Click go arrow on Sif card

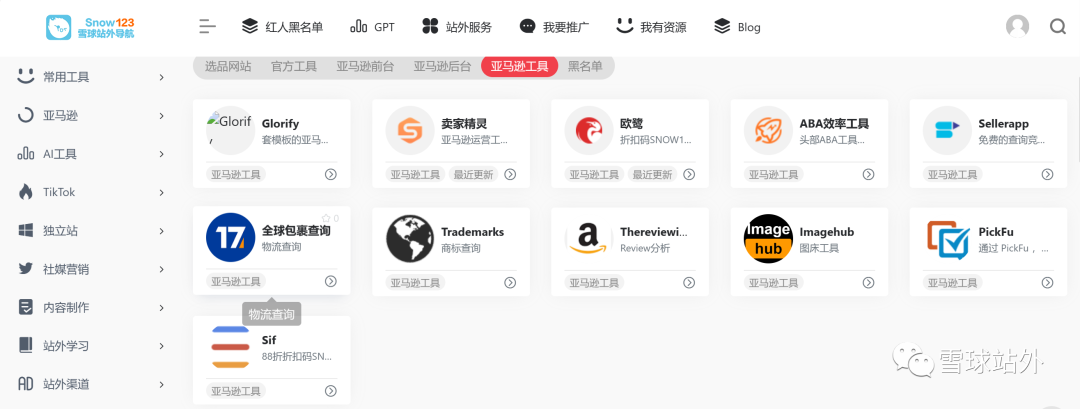pos(331,391)
